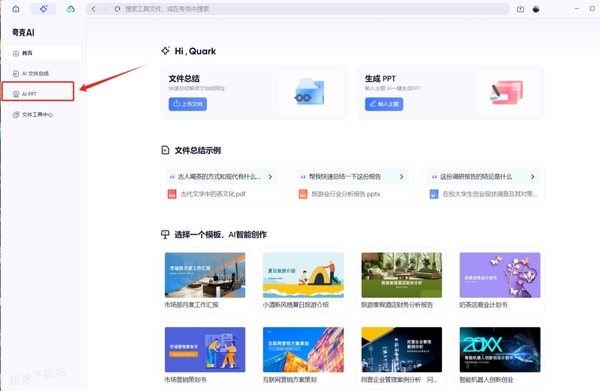
Task: Select the 智能机器人创新创业 template thumbnail
Action: [500, 349]
